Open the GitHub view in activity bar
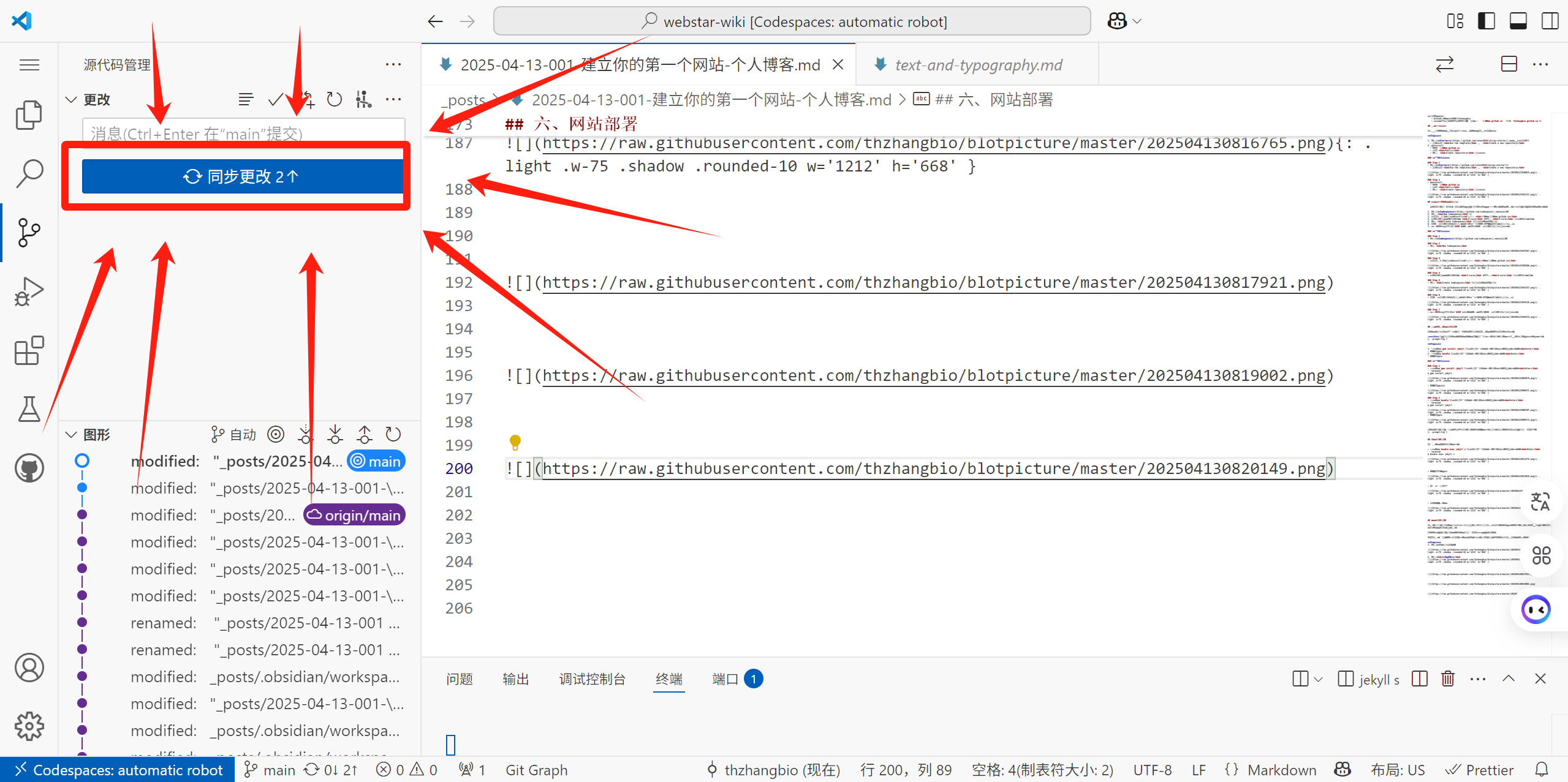 click(x=29, y=468)
